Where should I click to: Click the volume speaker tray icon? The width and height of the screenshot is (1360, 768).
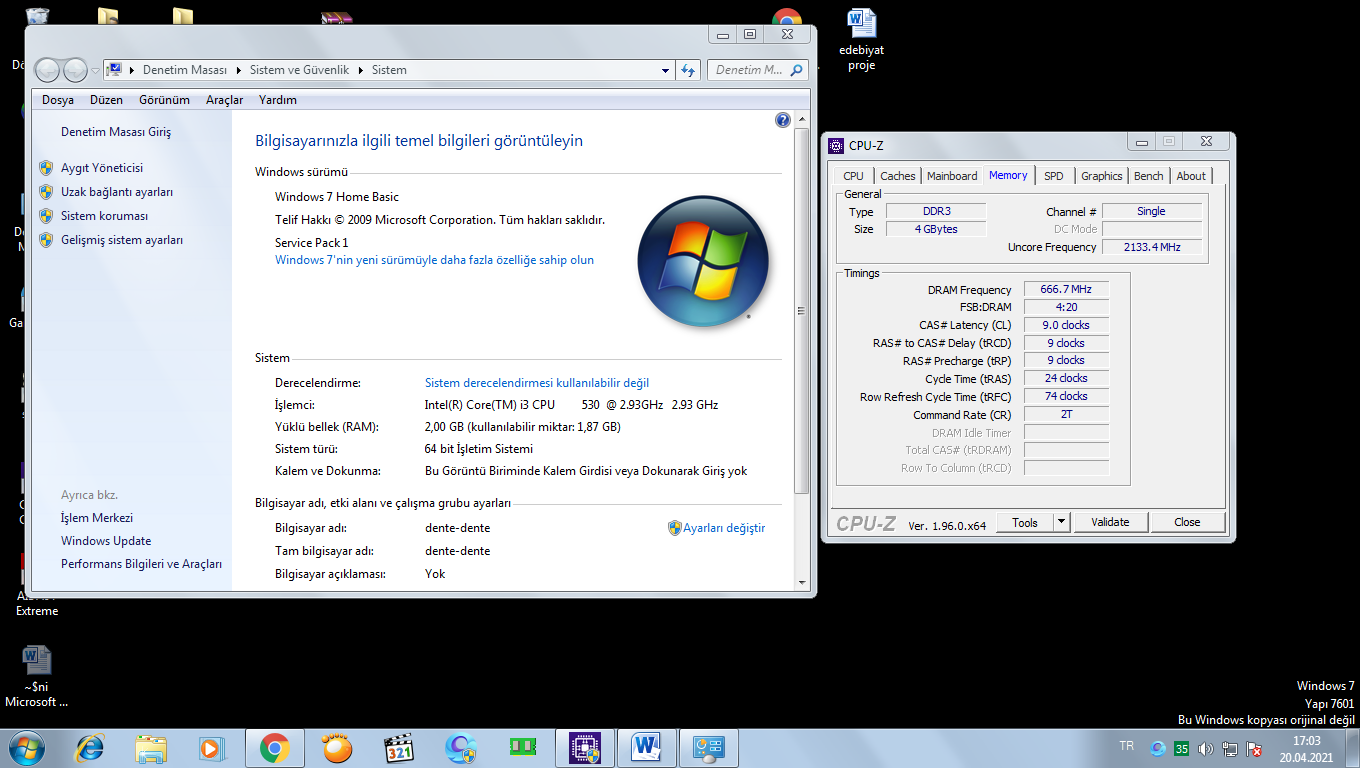tap(1205, 749)
